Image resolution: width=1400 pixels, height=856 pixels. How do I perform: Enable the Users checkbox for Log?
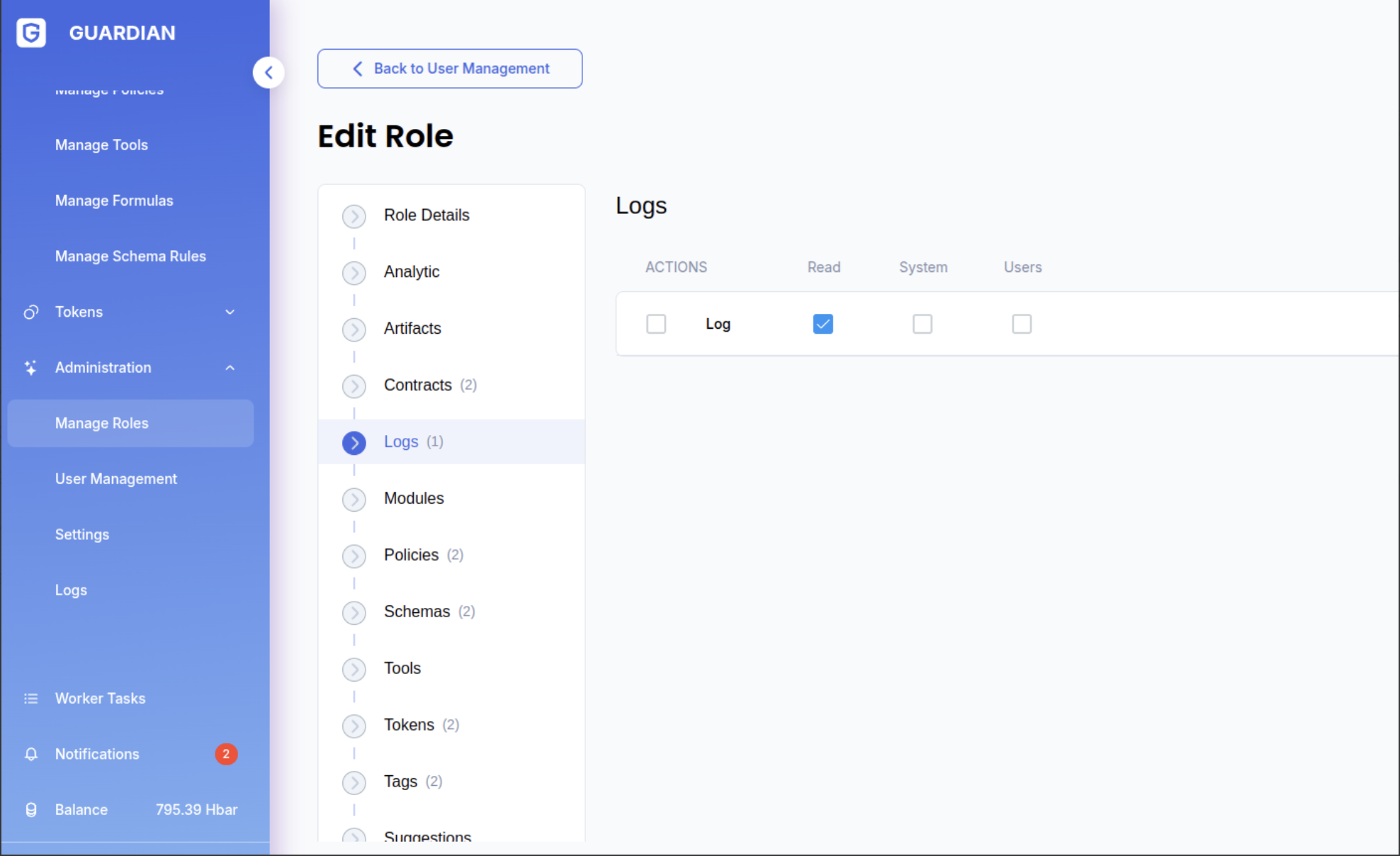(x=1021, y=324)
